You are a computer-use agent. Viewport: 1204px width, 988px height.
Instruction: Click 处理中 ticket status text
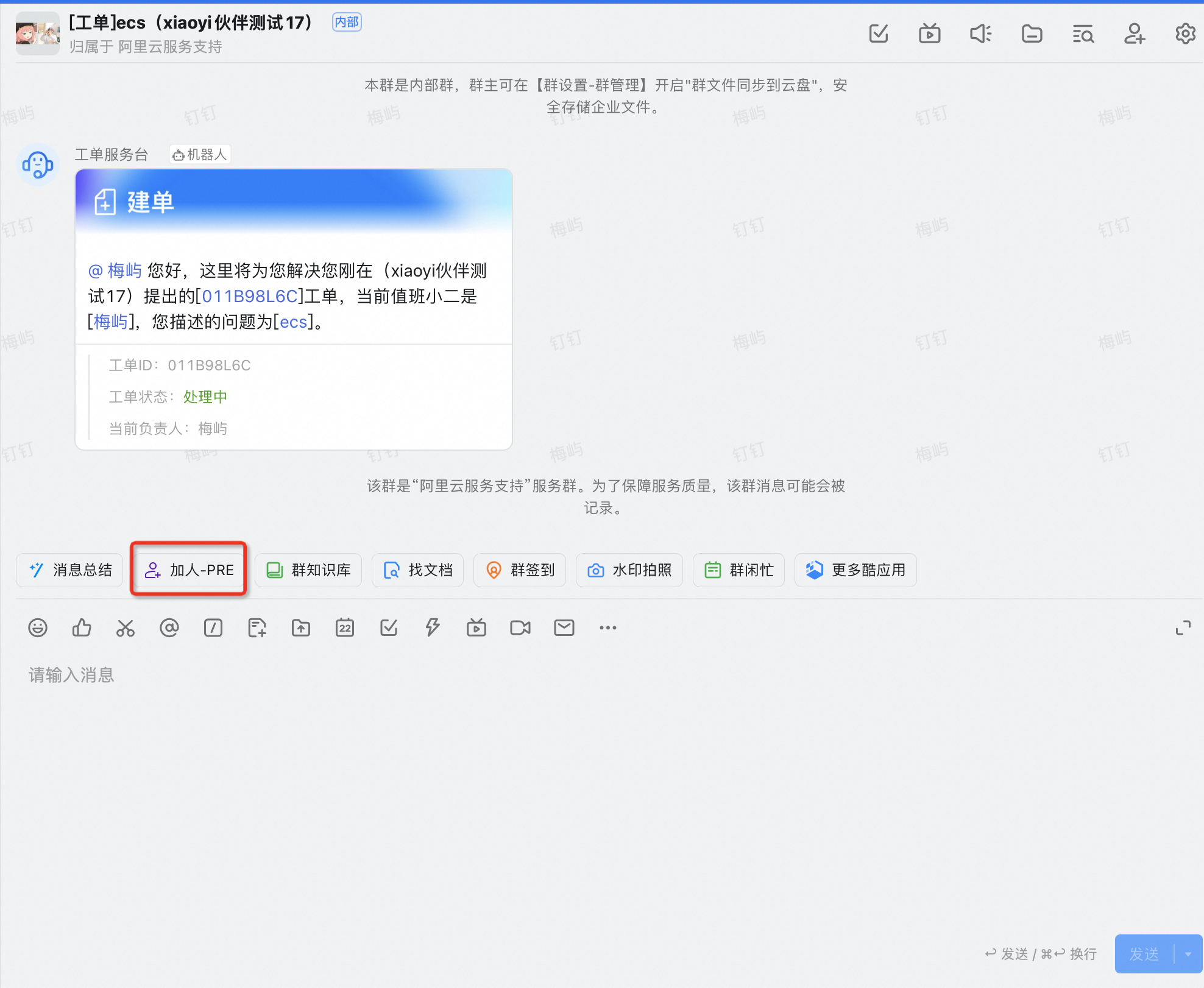click(x=205, y=397)
